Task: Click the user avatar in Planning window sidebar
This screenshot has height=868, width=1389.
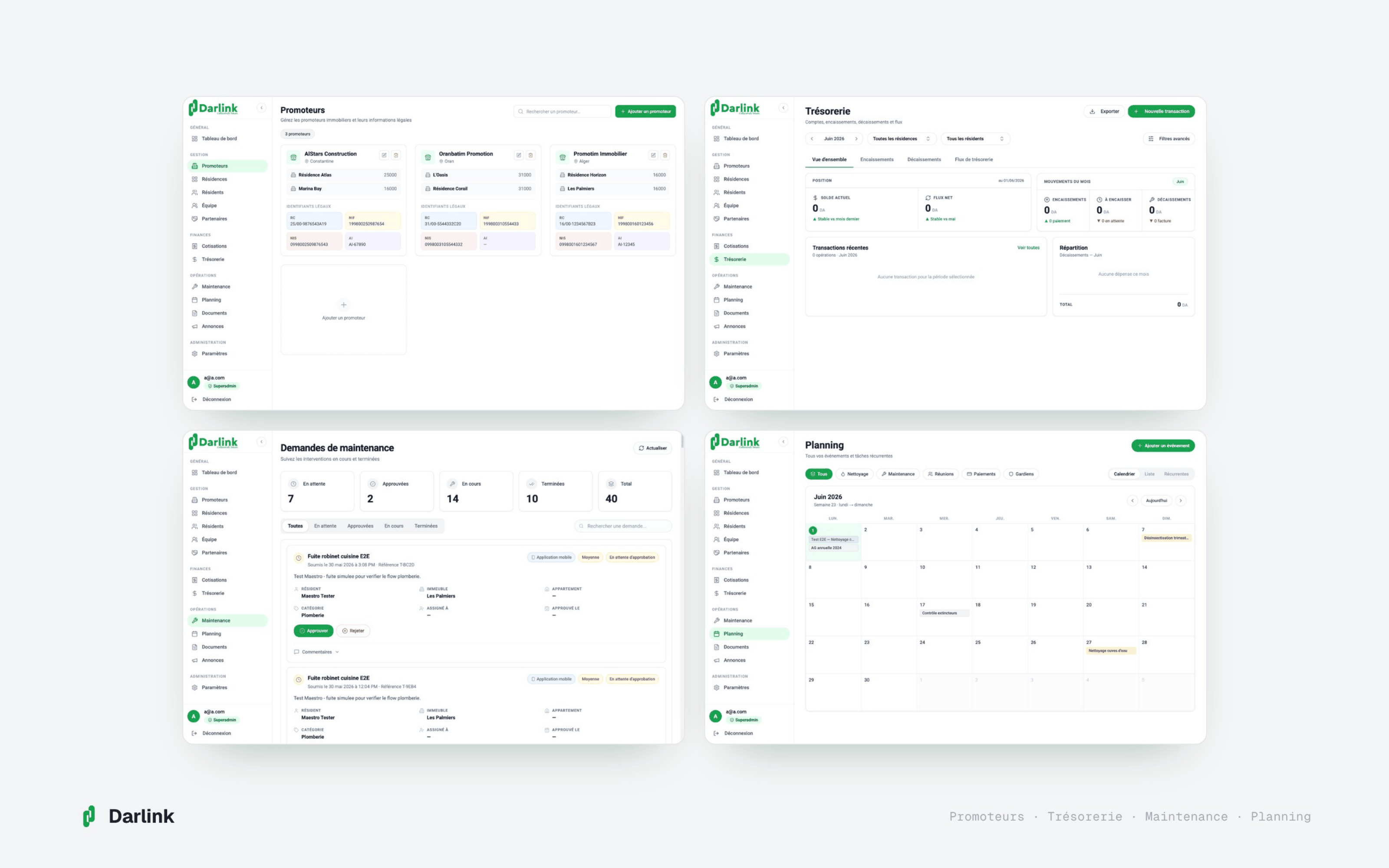Action: (715, 716)
